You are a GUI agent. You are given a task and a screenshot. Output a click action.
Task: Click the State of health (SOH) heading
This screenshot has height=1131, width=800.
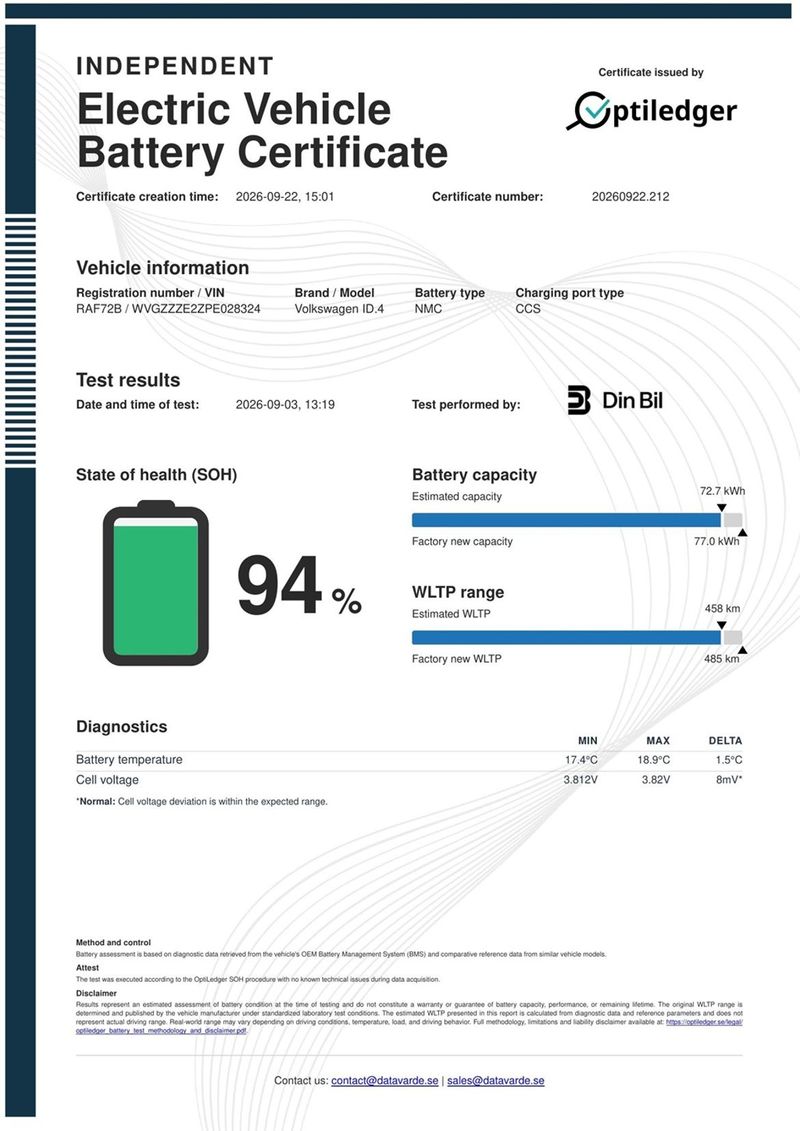157,475
